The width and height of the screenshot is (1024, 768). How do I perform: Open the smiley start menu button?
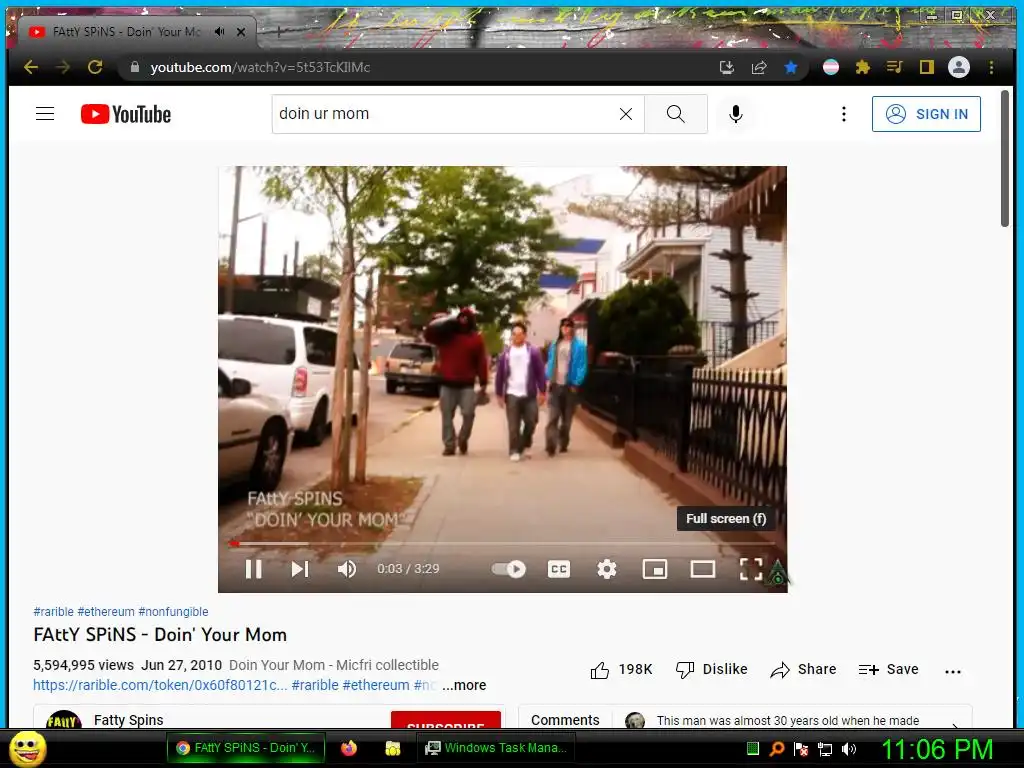click(x=28, y=748)
